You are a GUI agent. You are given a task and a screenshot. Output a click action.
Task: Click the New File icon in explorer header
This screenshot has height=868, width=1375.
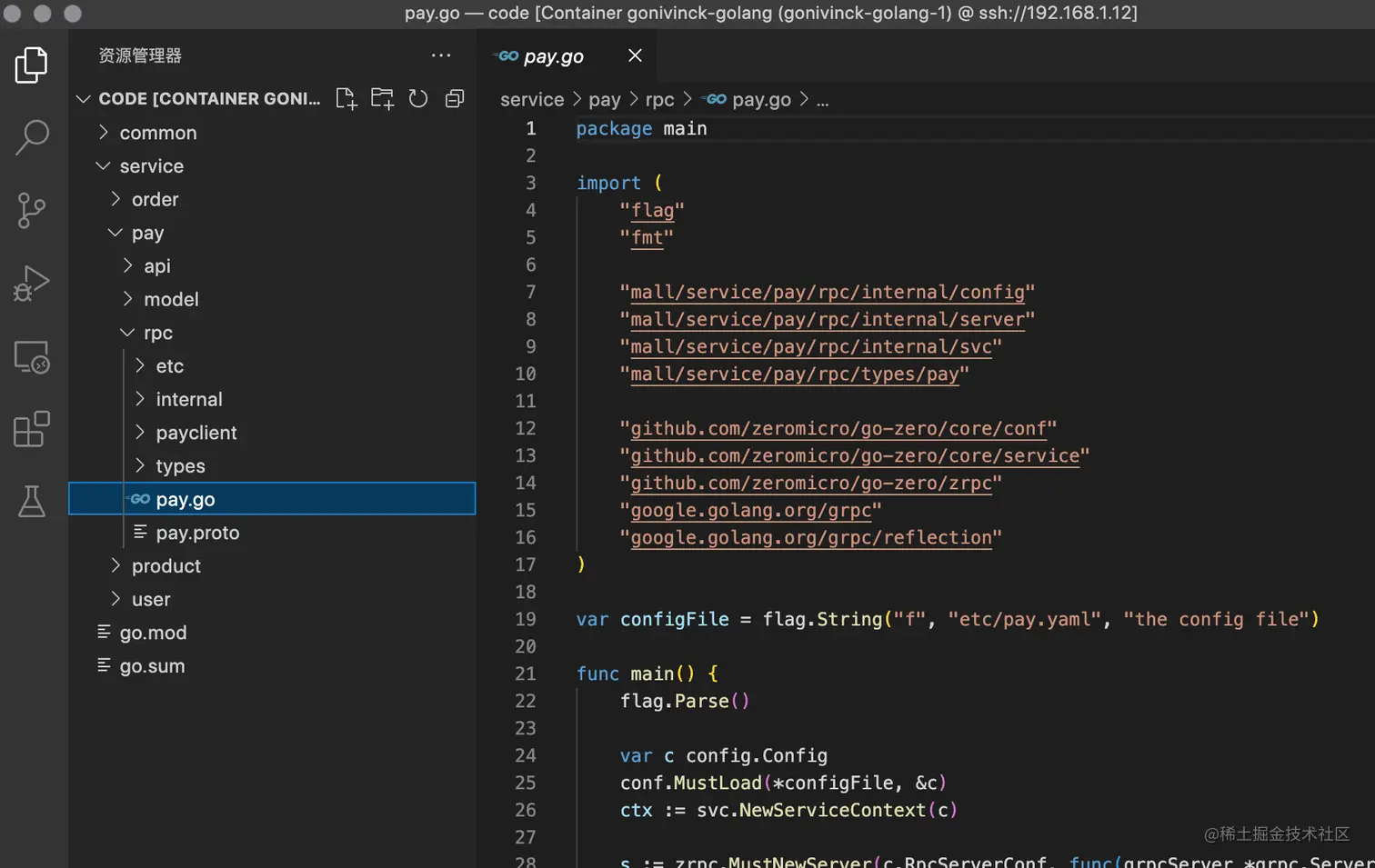(346, 98)
